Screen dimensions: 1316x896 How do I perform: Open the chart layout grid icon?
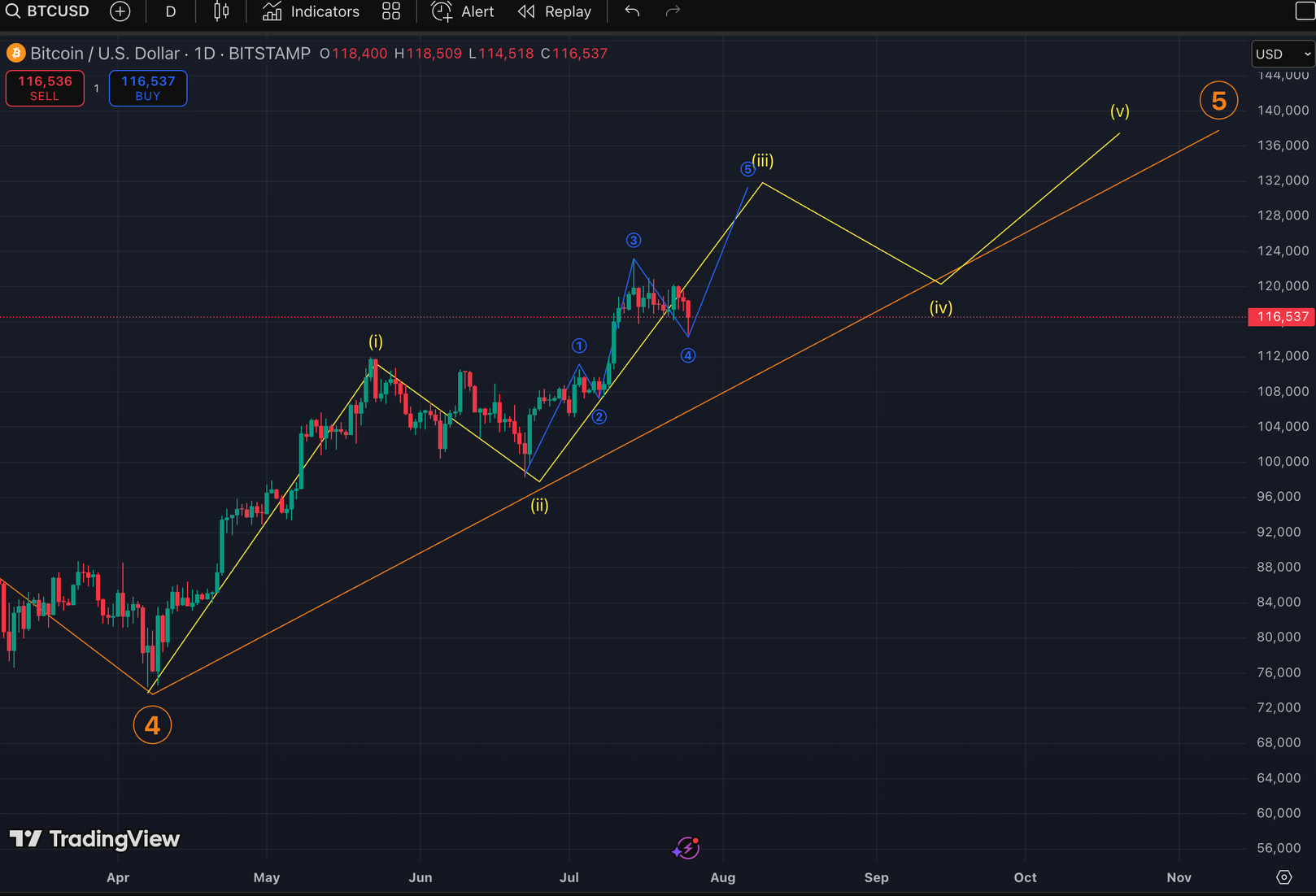click(x=390, y=11)
